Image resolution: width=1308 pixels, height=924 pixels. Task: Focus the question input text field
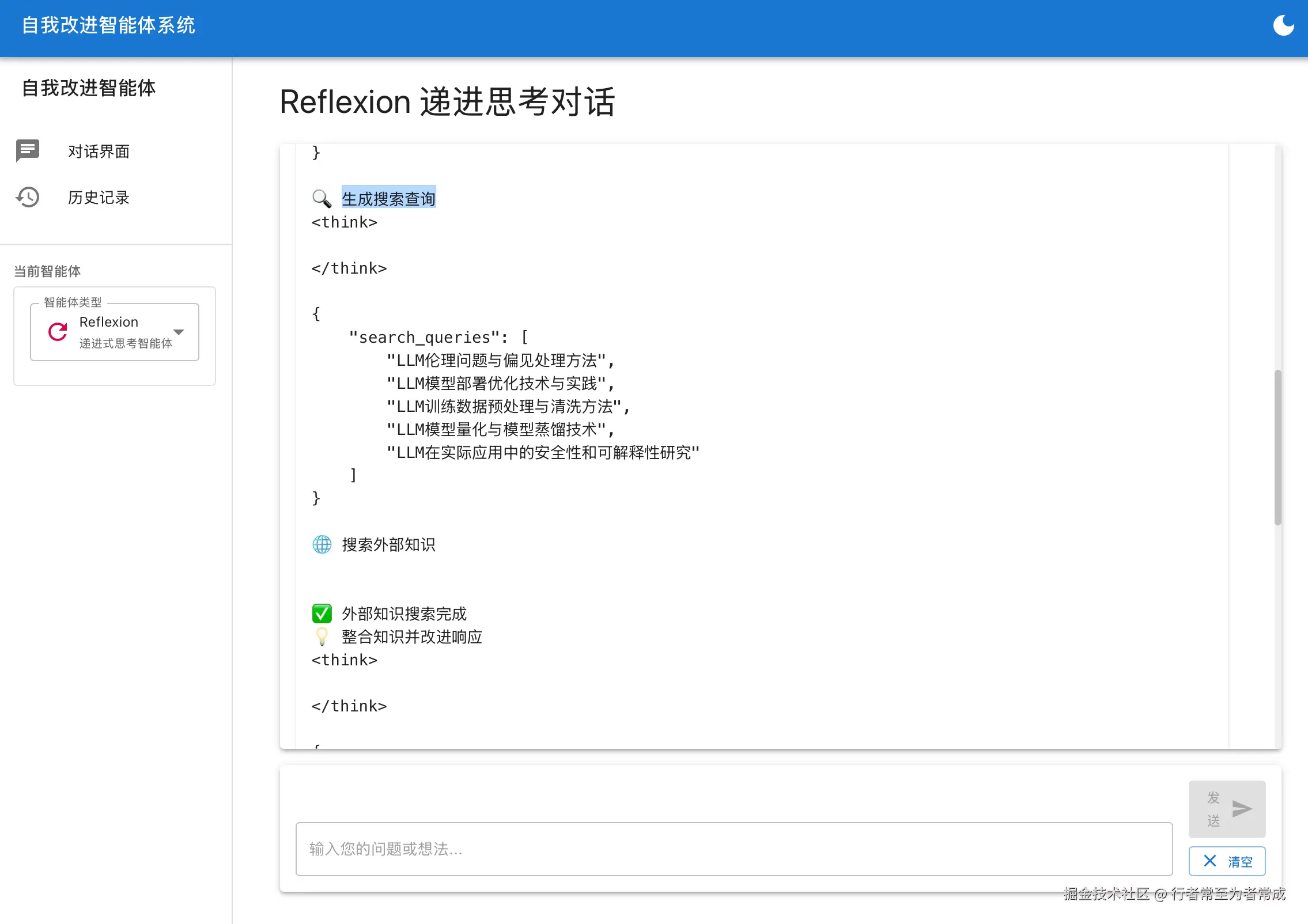click(734, 849)
